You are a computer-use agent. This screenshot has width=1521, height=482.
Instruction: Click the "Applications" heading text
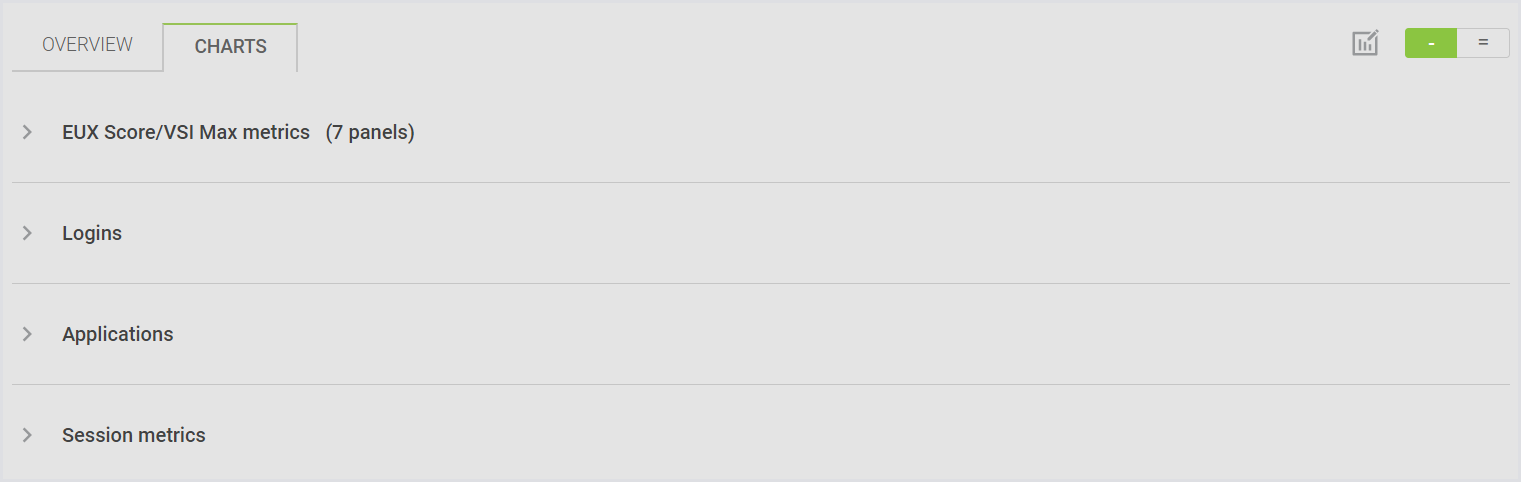(117, 334)
